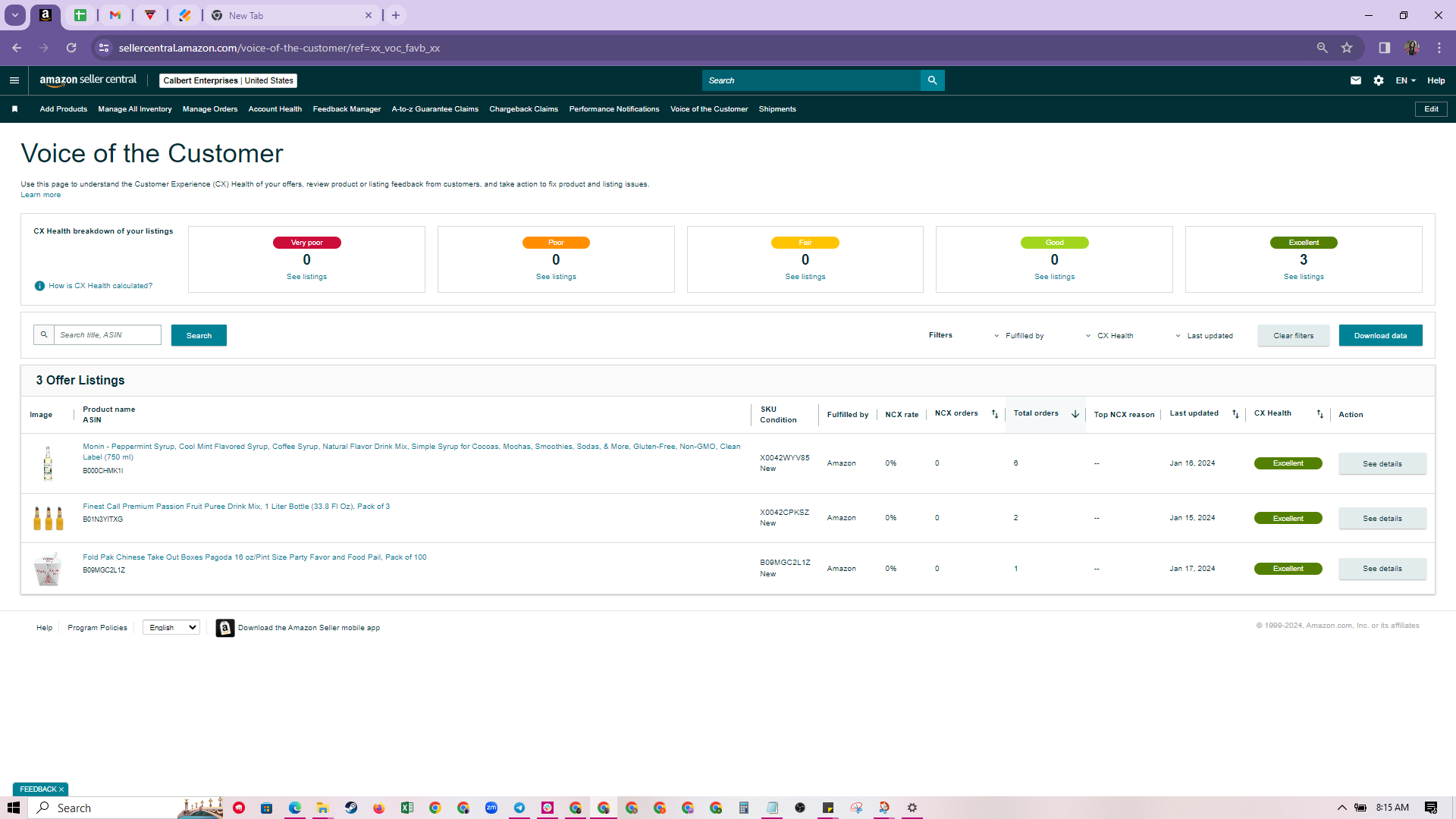
Task: Open the EN language dropdown
Action: tap(1406, 80)
